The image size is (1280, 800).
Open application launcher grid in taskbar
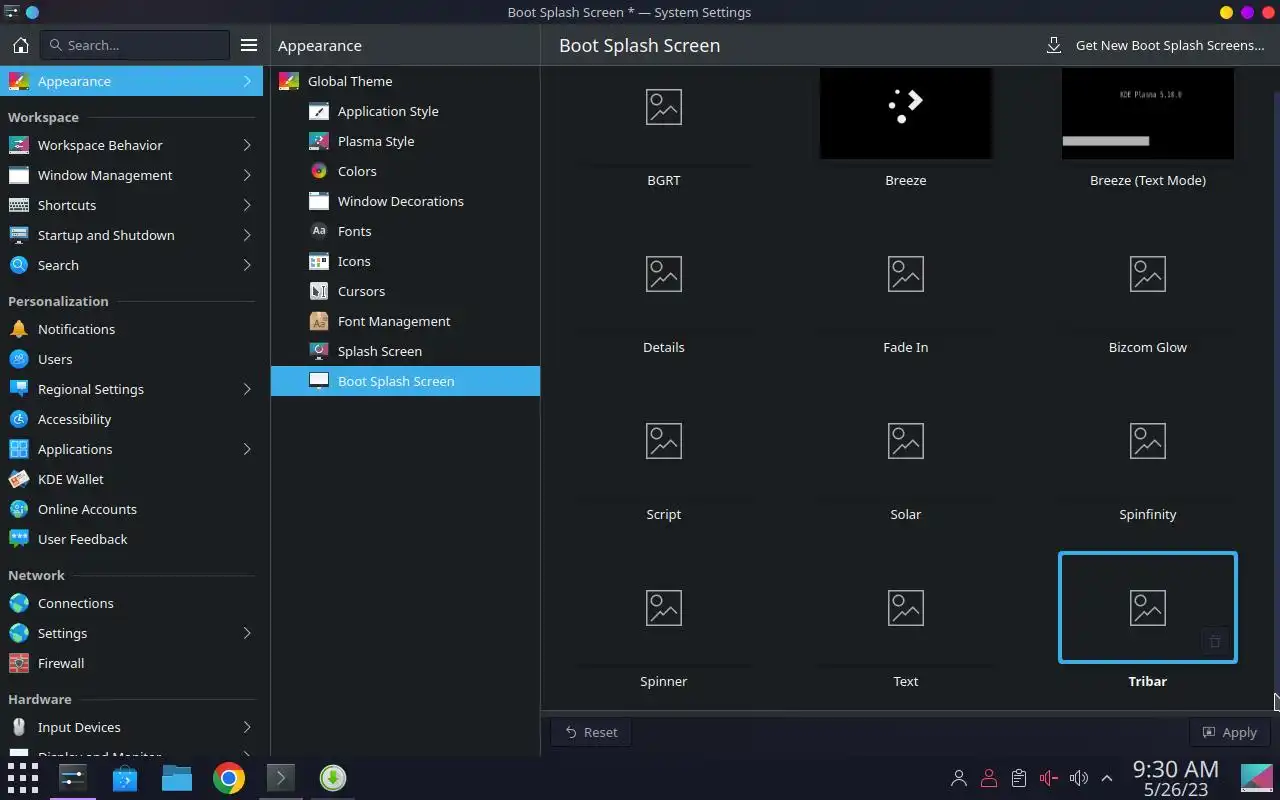[x=22, y=778]
